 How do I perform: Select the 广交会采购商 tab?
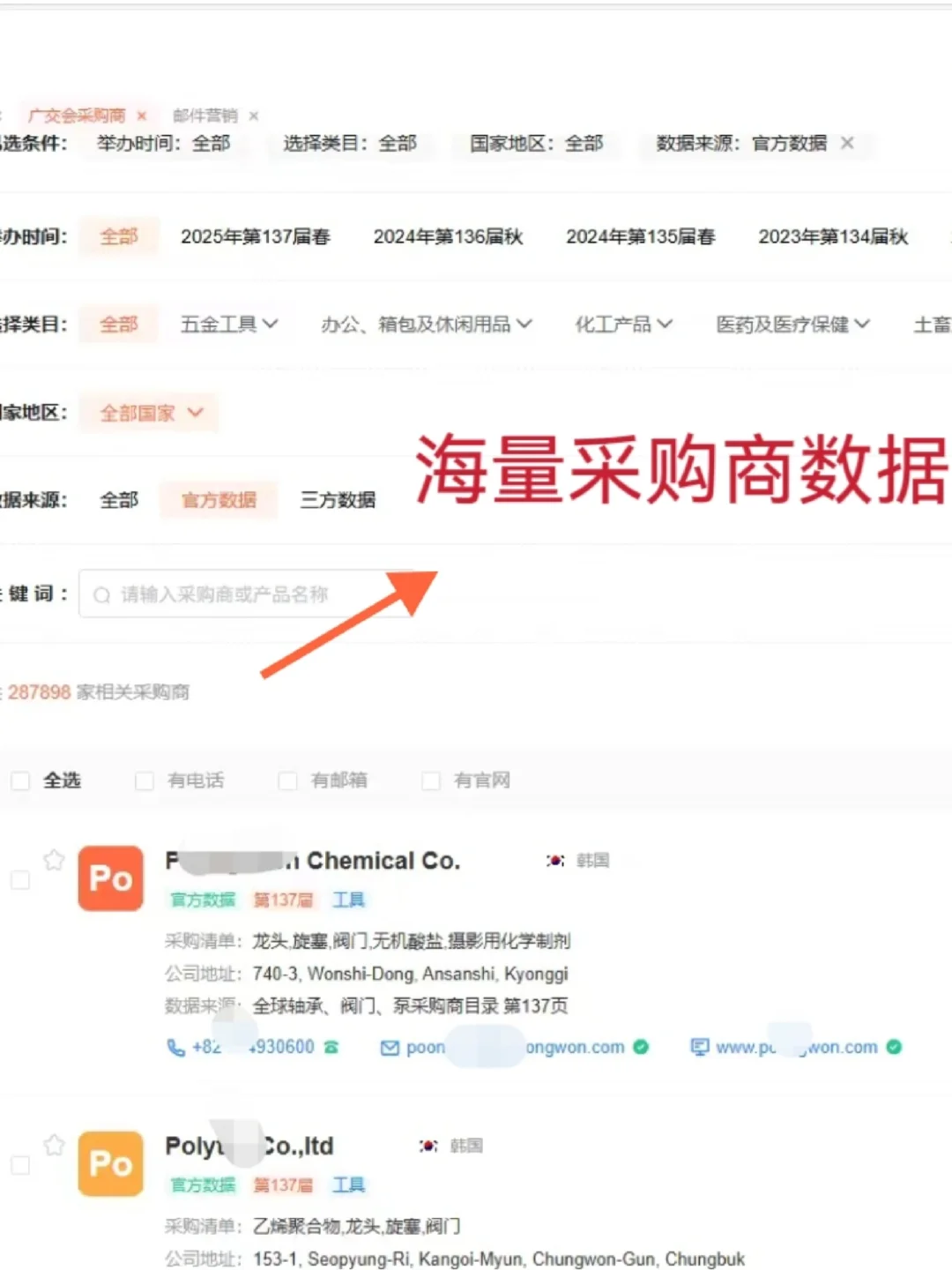79,116
